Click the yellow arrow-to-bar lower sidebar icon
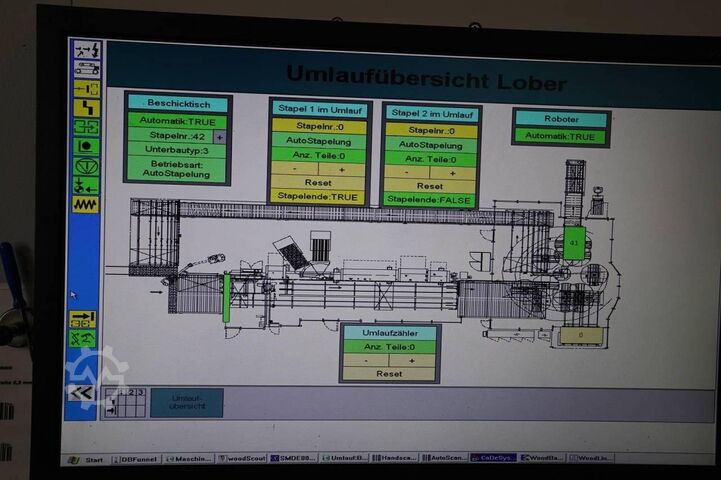Screen dimensions: 721x480 [x=83, y=320]
